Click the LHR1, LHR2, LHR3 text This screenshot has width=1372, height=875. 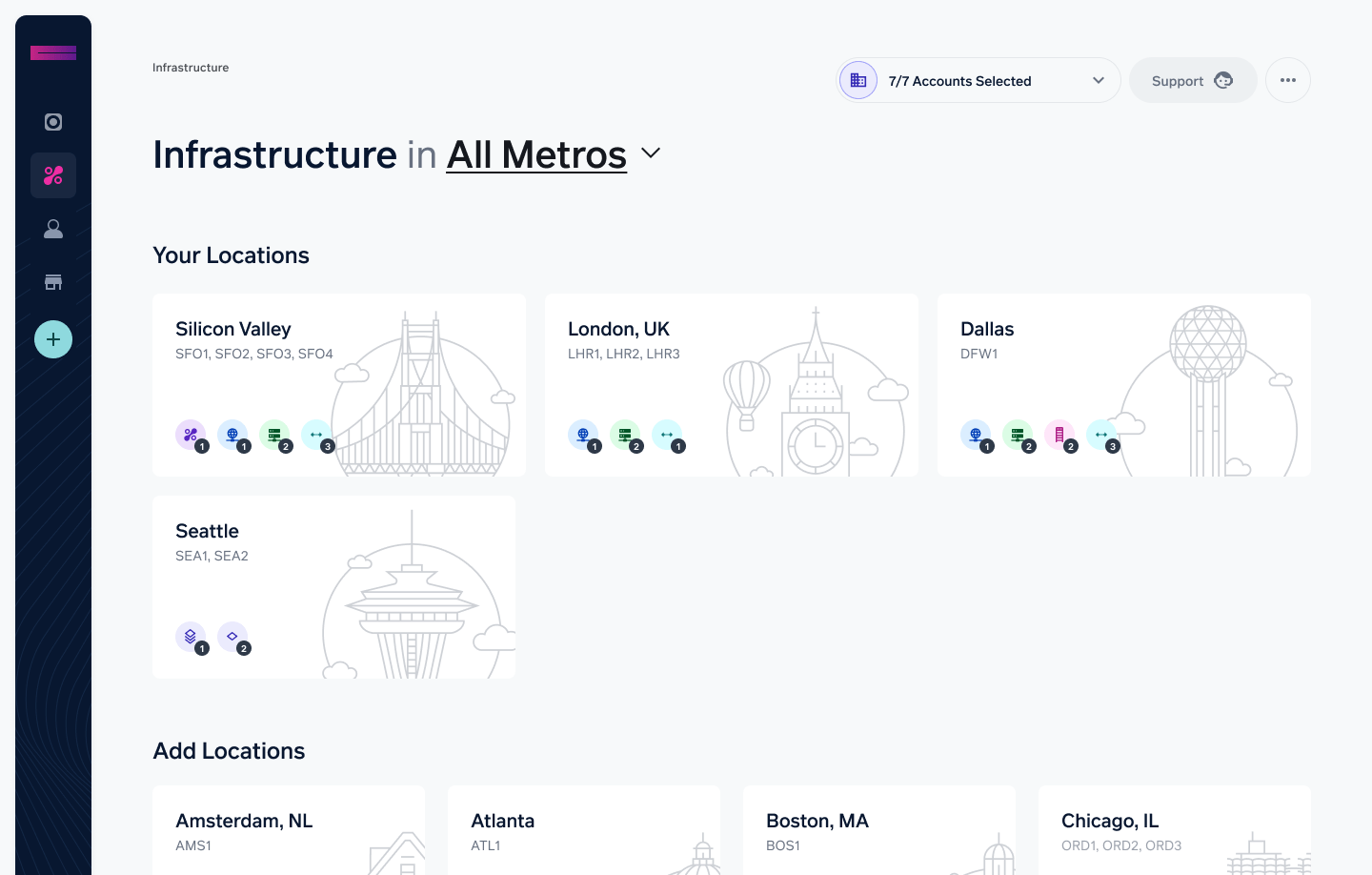(624, 354)
